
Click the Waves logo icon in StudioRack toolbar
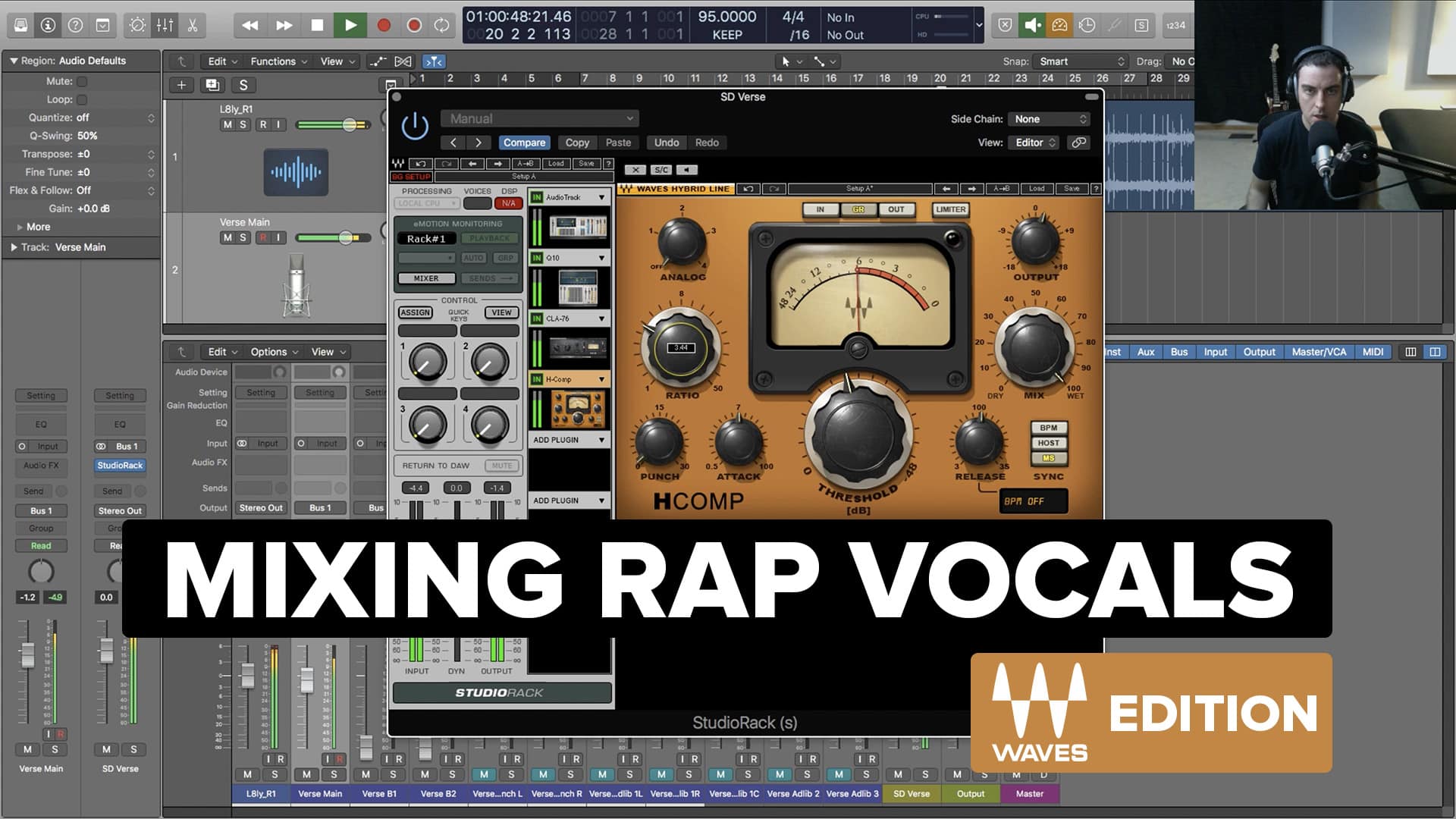pyautogui.click(x=399, y=163)
